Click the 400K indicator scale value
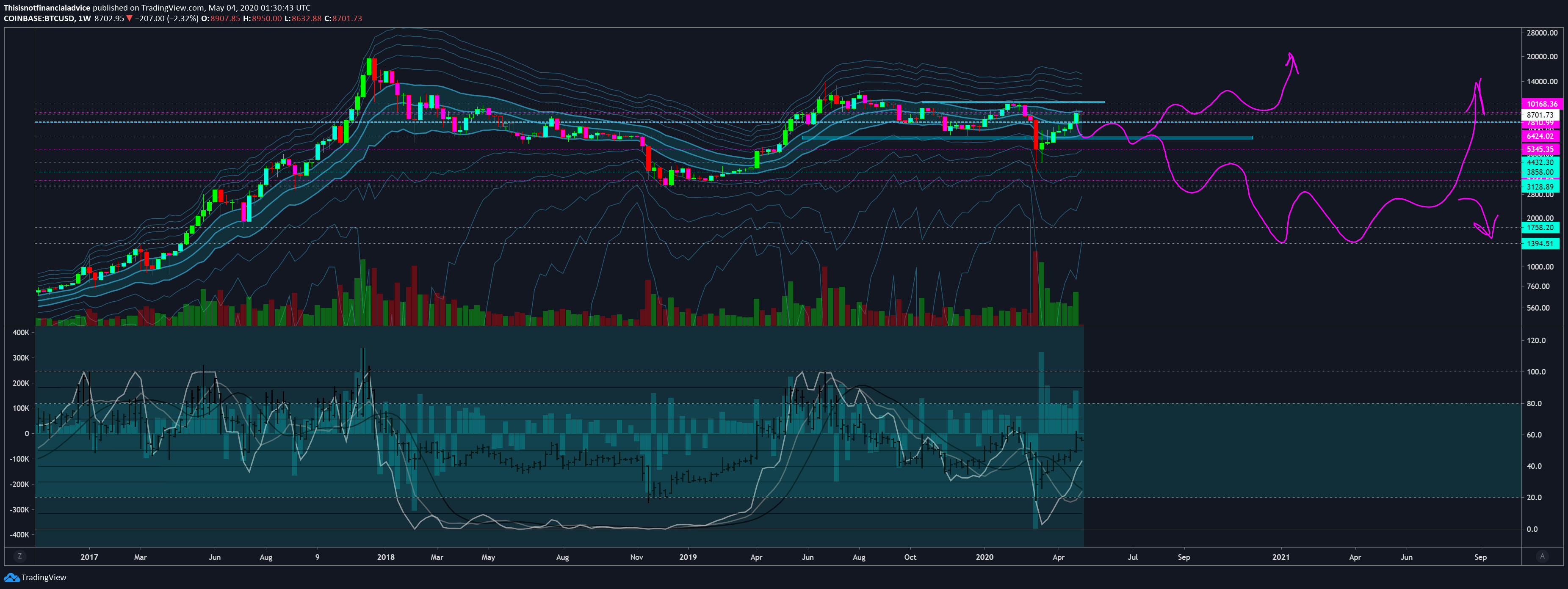Screen dimensions: 1568x589 [21, 332]
